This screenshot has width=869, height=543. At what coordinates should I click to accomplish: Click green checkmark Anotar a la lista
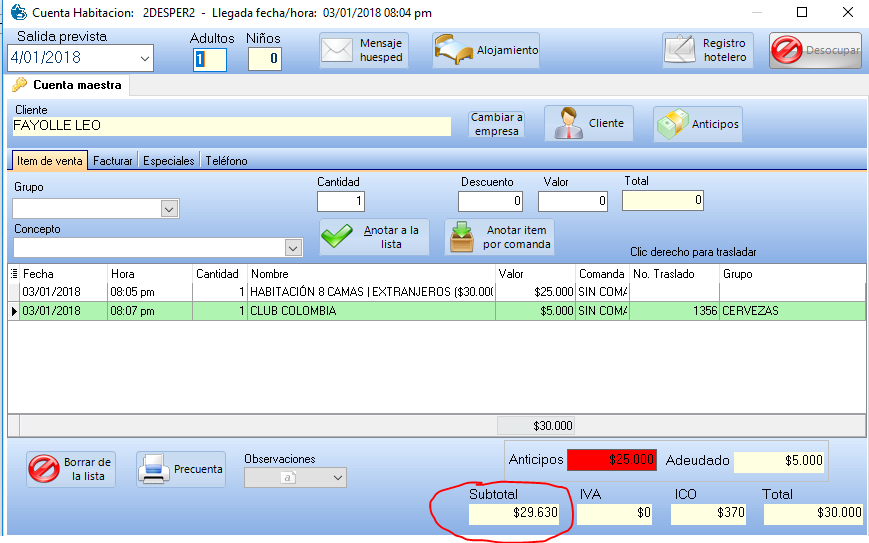(x=338, y=237)
